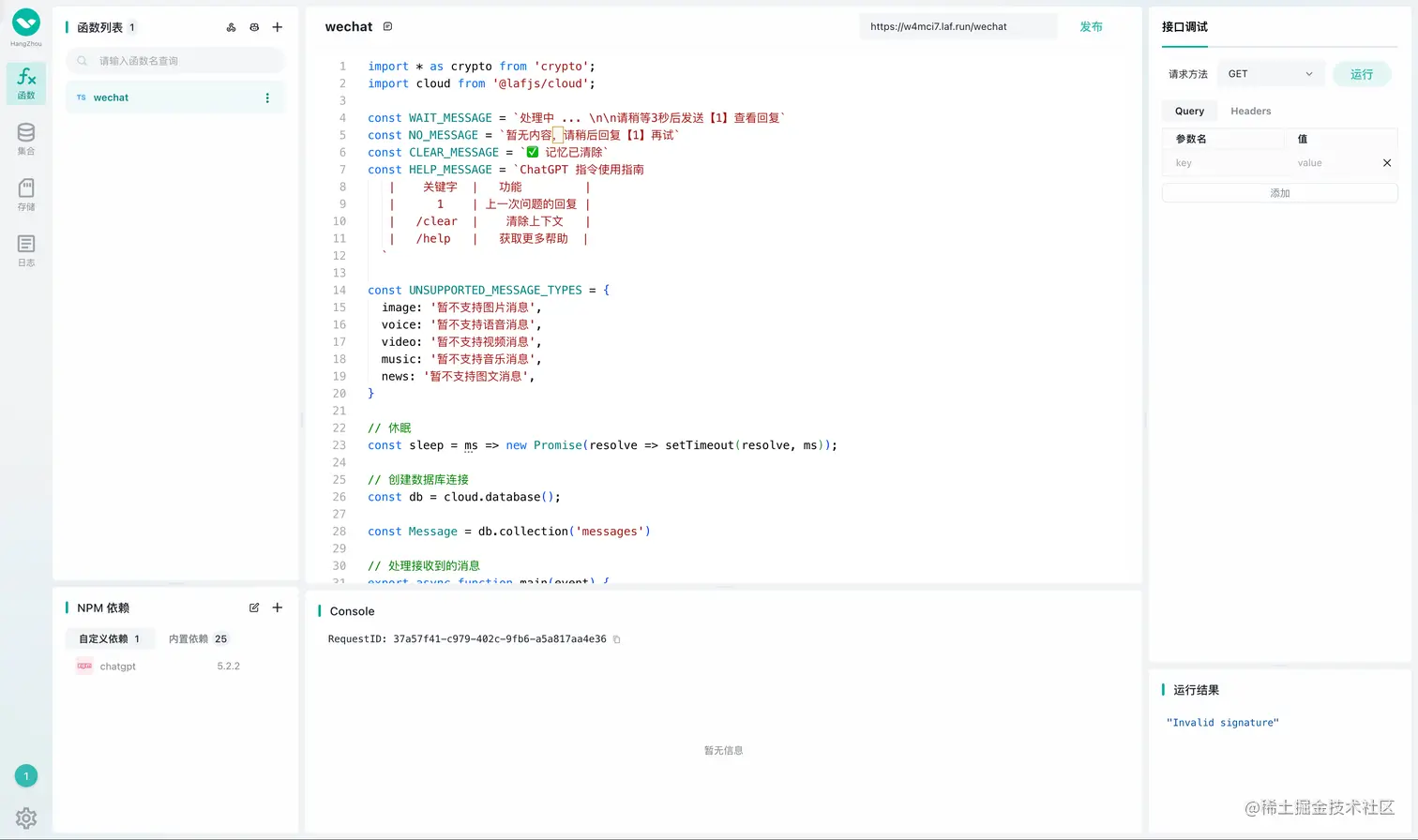Click the 暂无信息 placeholder in Console
The image size is (1418, 840).
(x=723, y=751)
